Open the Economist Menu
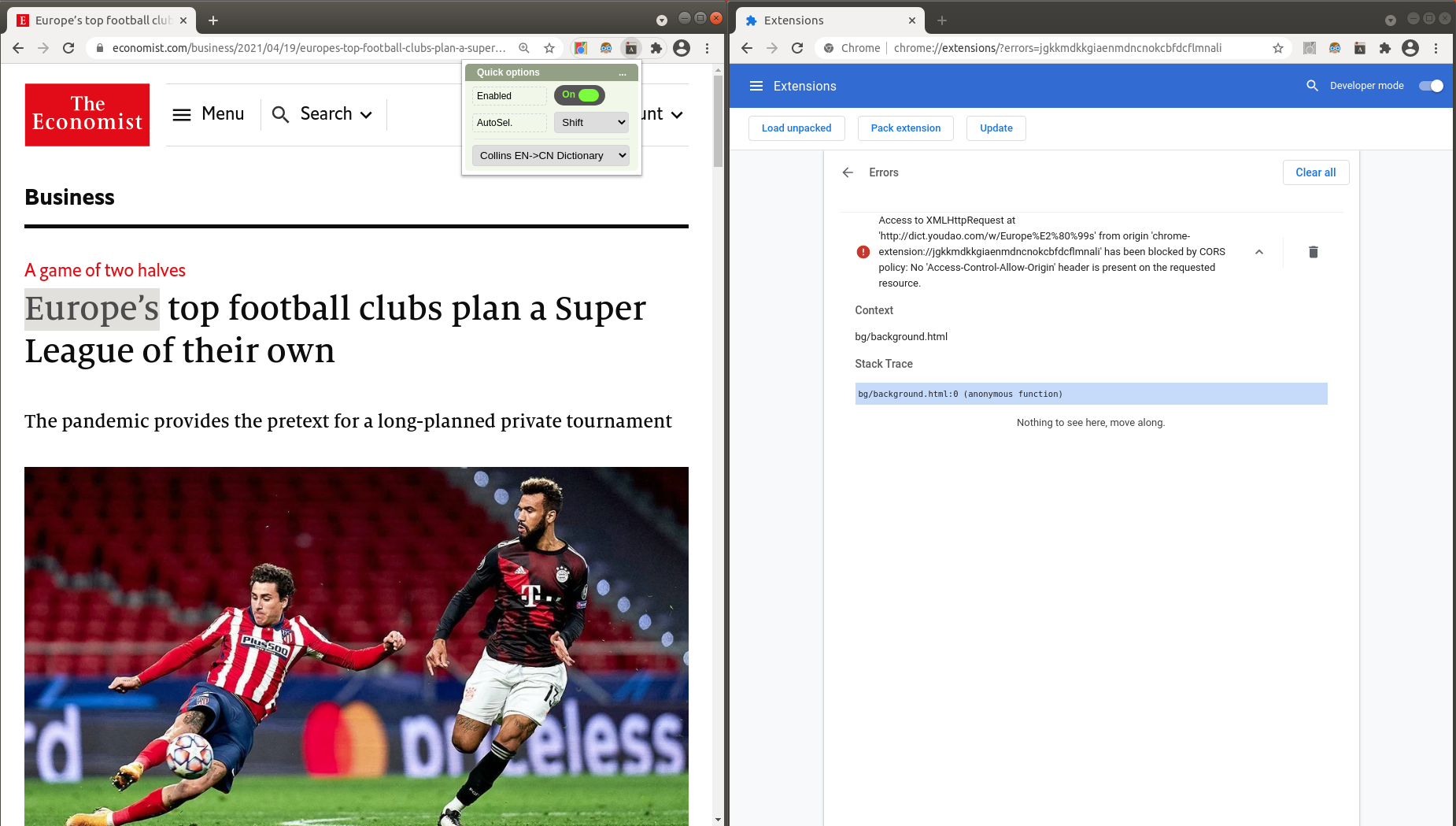This screenshot has width=1456, height=826. pyautogui.click(x=208, y=113)
